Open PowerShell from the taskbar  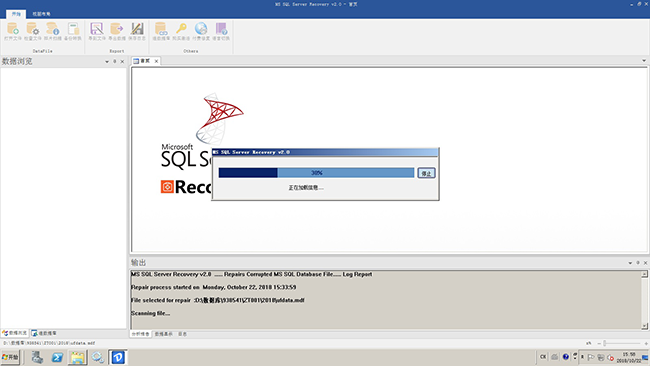[x=57, y=357]
